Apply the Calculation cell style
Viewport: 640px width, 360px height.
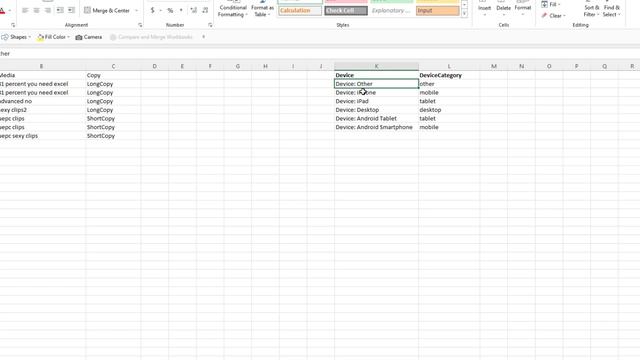click(x=300, y=11)
